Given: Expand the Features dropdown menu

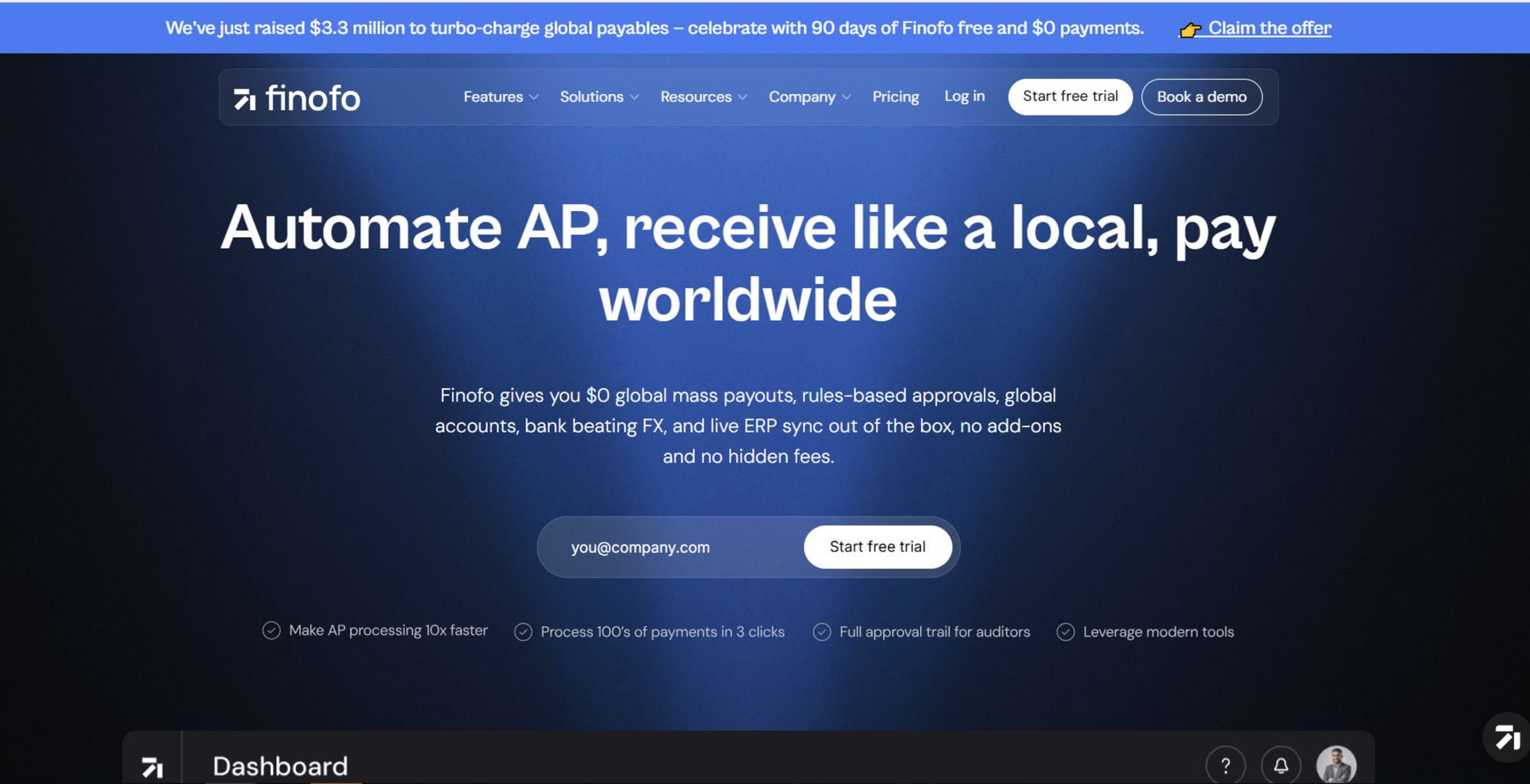Looking at the screenshot, I should click(501, 97).
